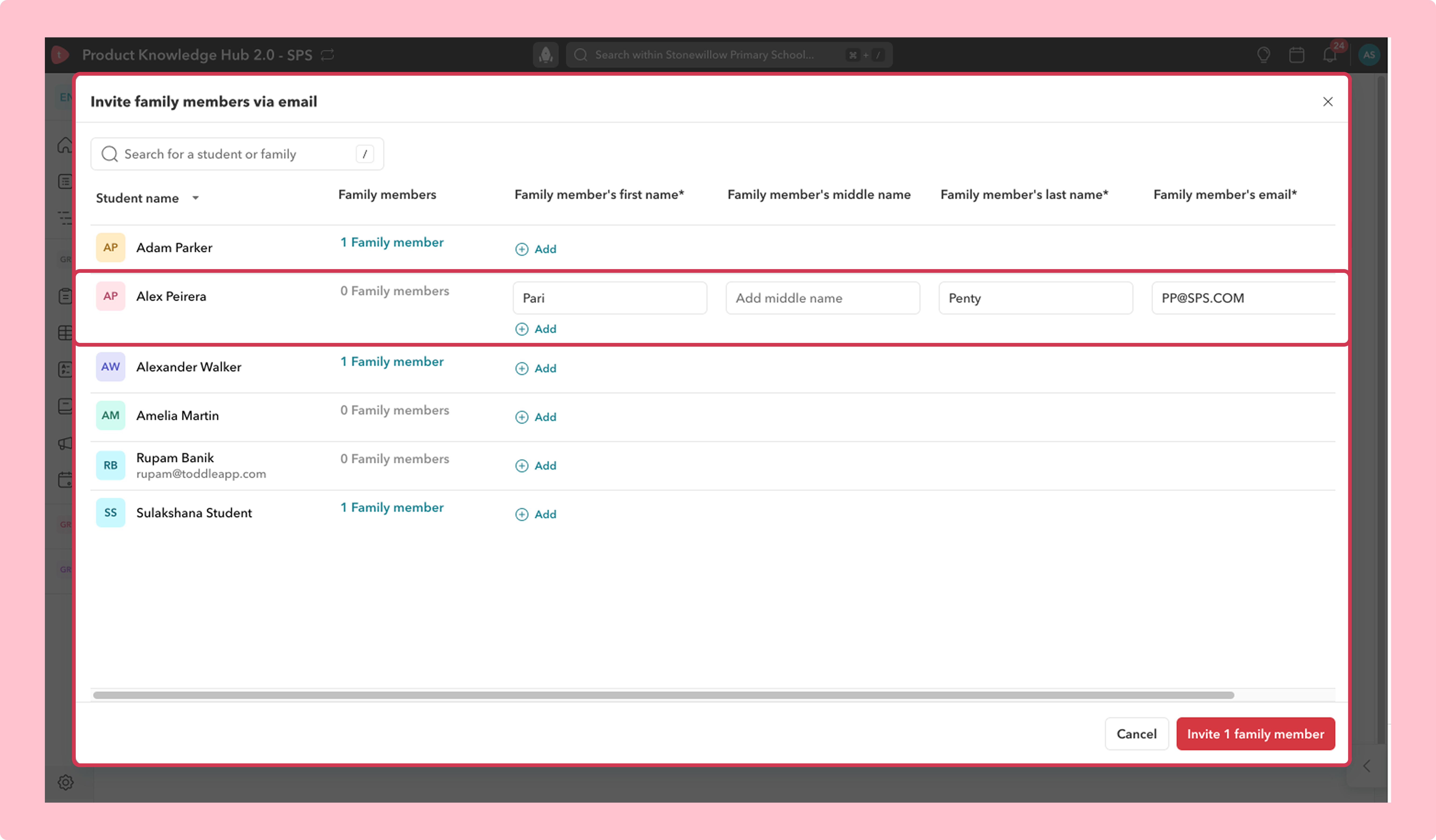Open the rocket icon in the top bar
The height and width of the screenshot is (840, 1436).
[546, 55]
